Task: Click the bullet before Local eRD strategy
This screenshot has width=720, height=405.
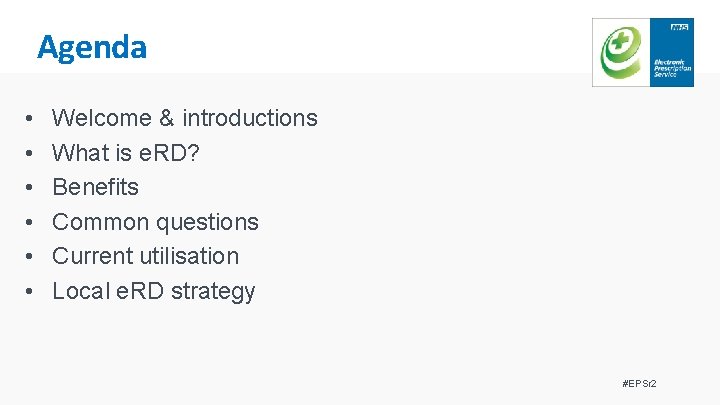Action: (x=33, y=292)
